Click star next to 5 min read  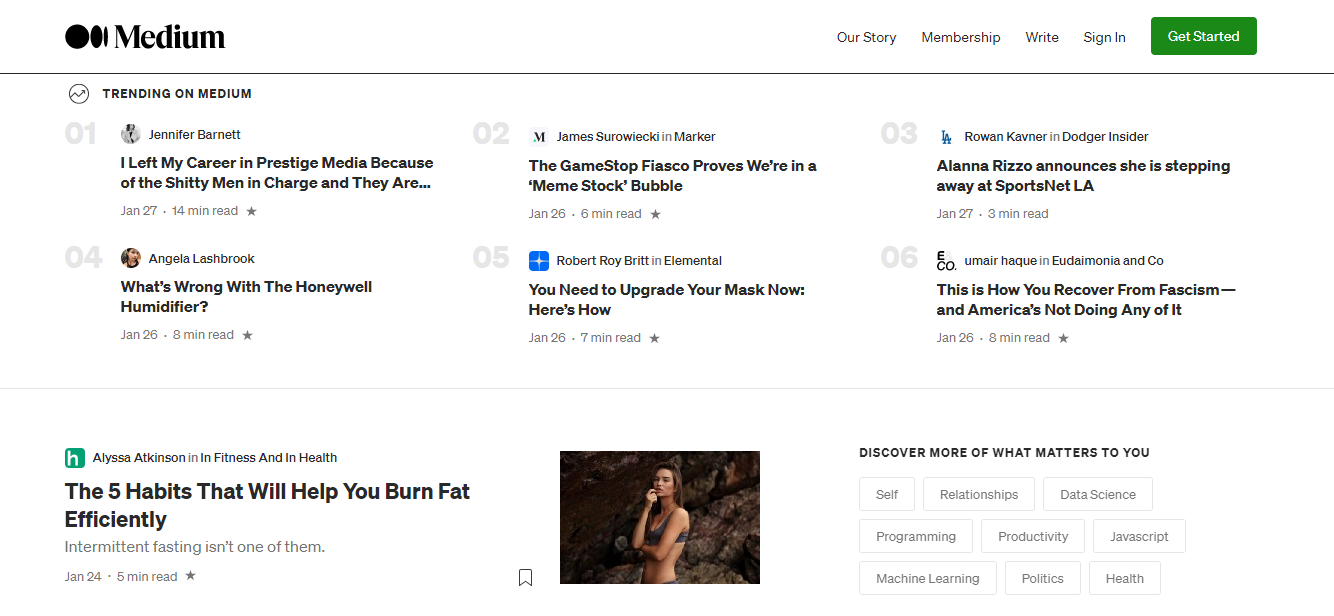pos(191,576)
